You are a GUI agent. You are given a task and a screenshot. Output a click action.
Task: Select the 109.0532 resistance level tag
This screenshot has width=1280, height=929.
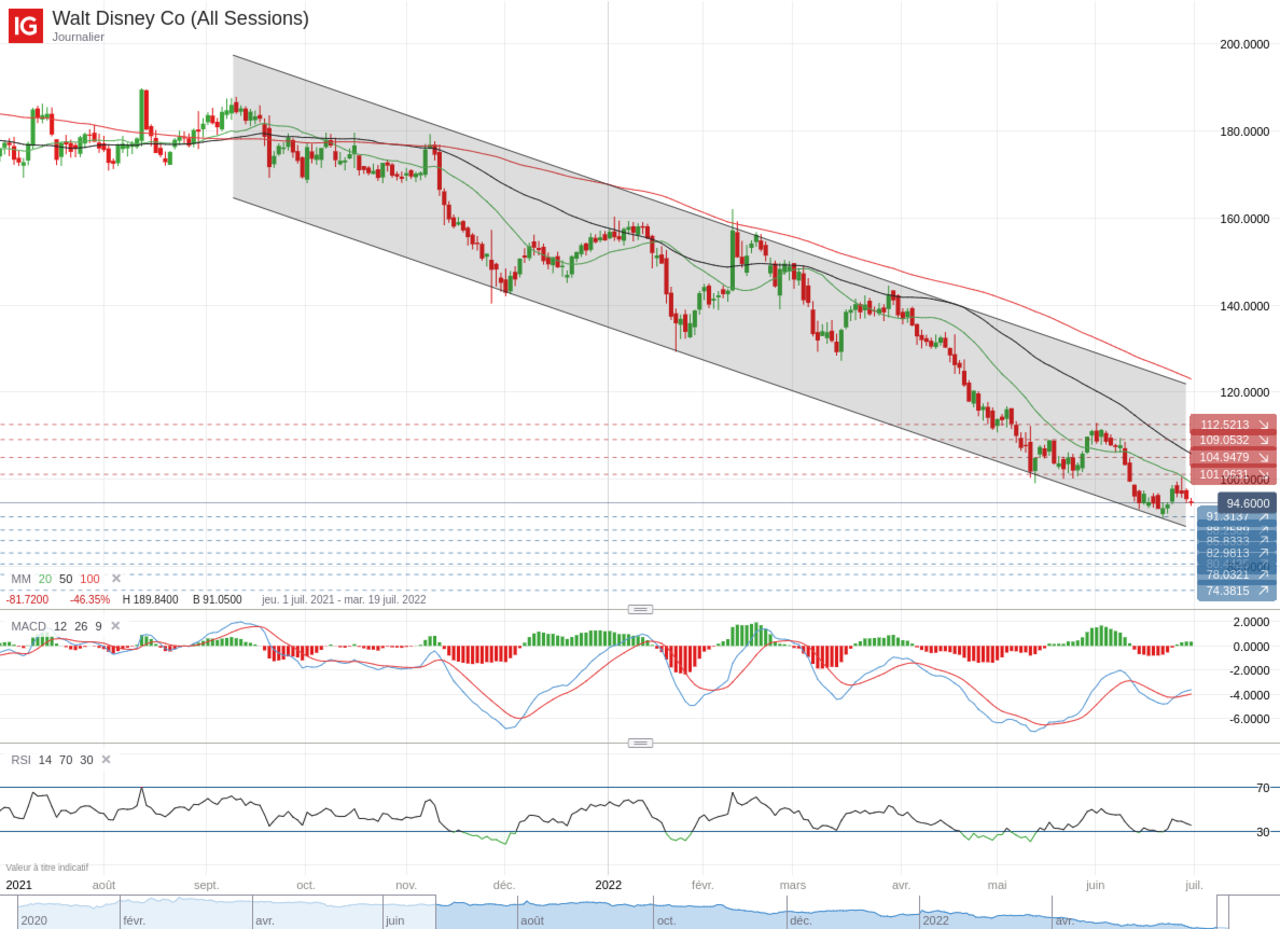pyautogui.click(x=1233, y=440)
